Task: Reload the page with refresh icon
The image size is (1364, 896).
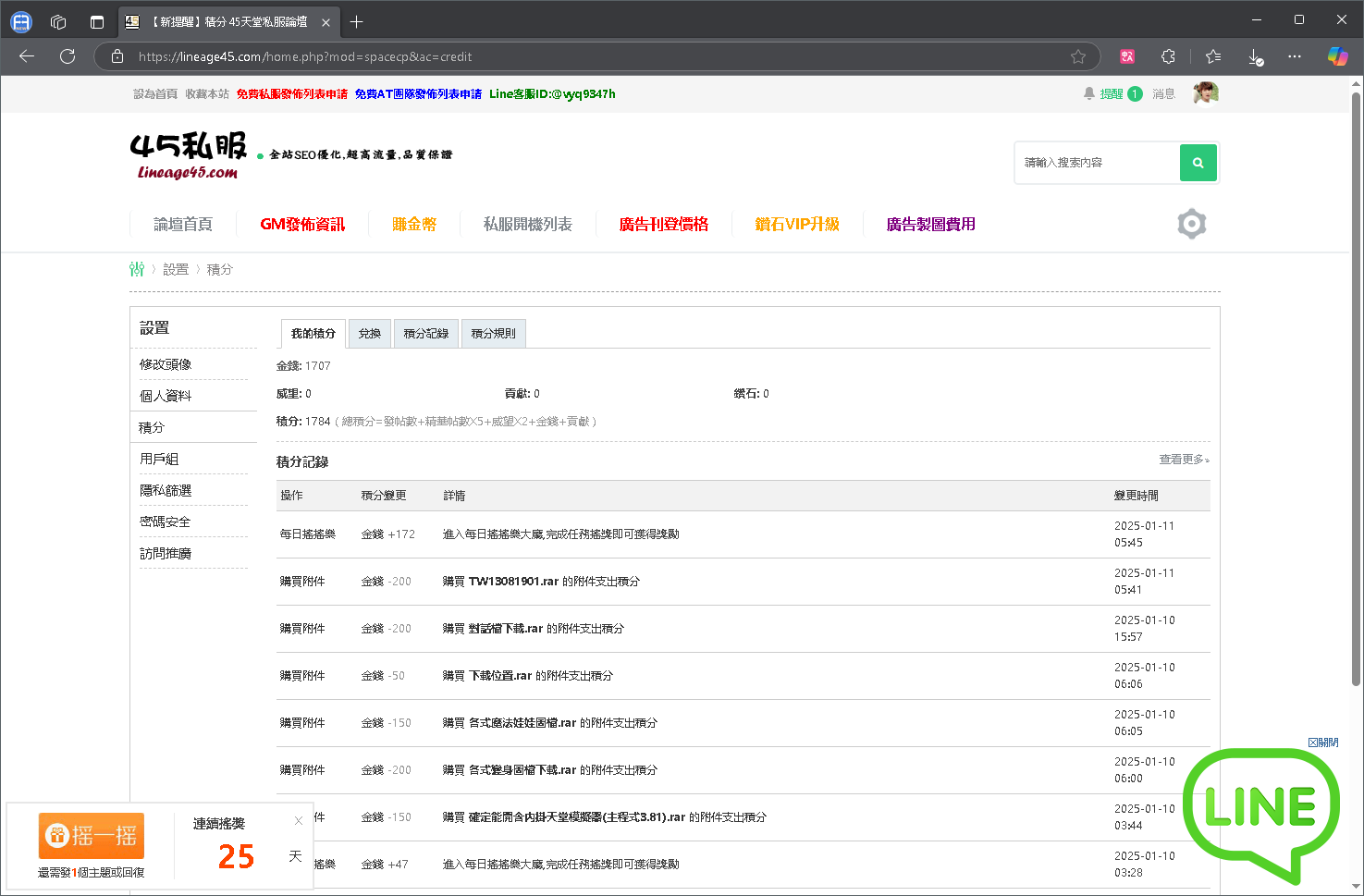Action: [68, 56]
